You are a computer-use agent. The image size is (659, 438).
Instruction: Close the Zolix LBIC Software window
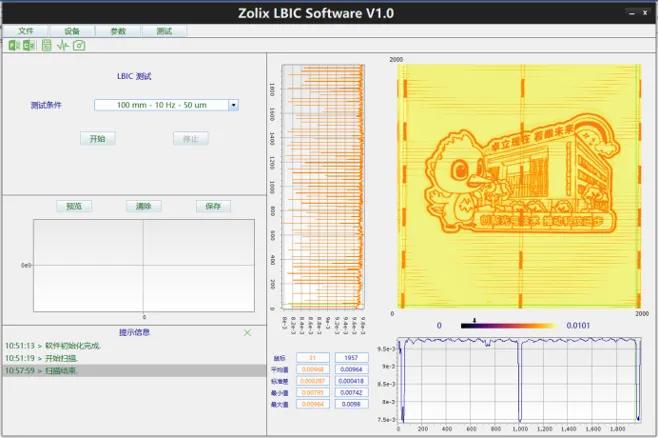pyautogui.click(x=646, y=12)
